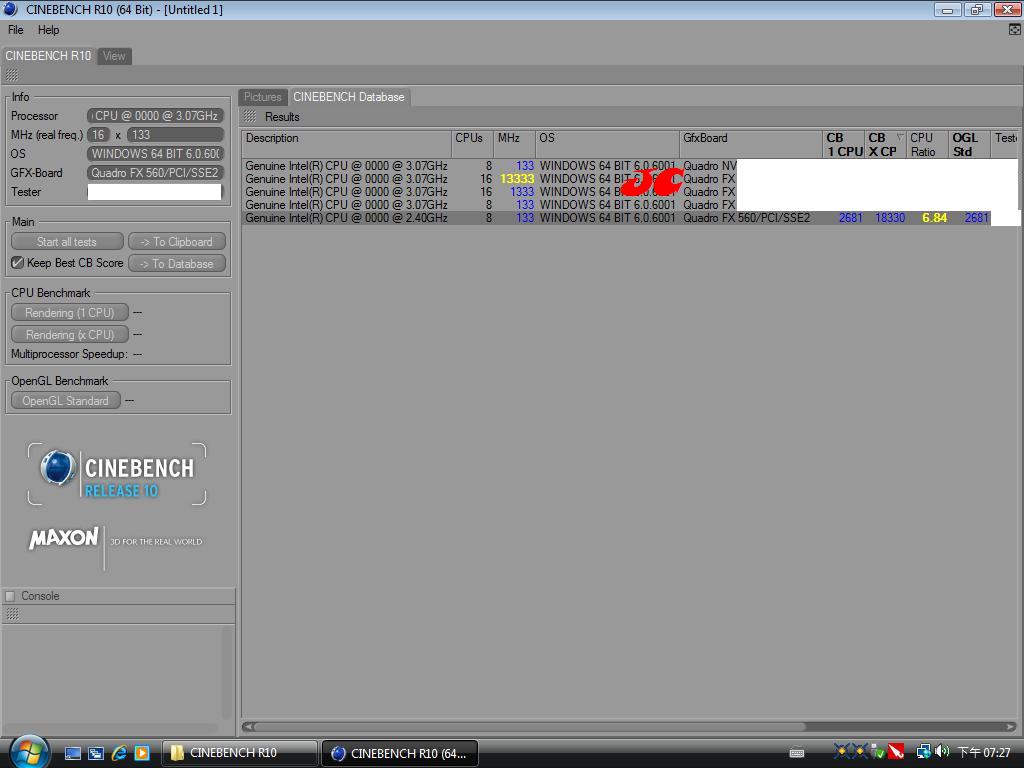
Task: Click the Processor info field
Action: (x=155, y=116)
